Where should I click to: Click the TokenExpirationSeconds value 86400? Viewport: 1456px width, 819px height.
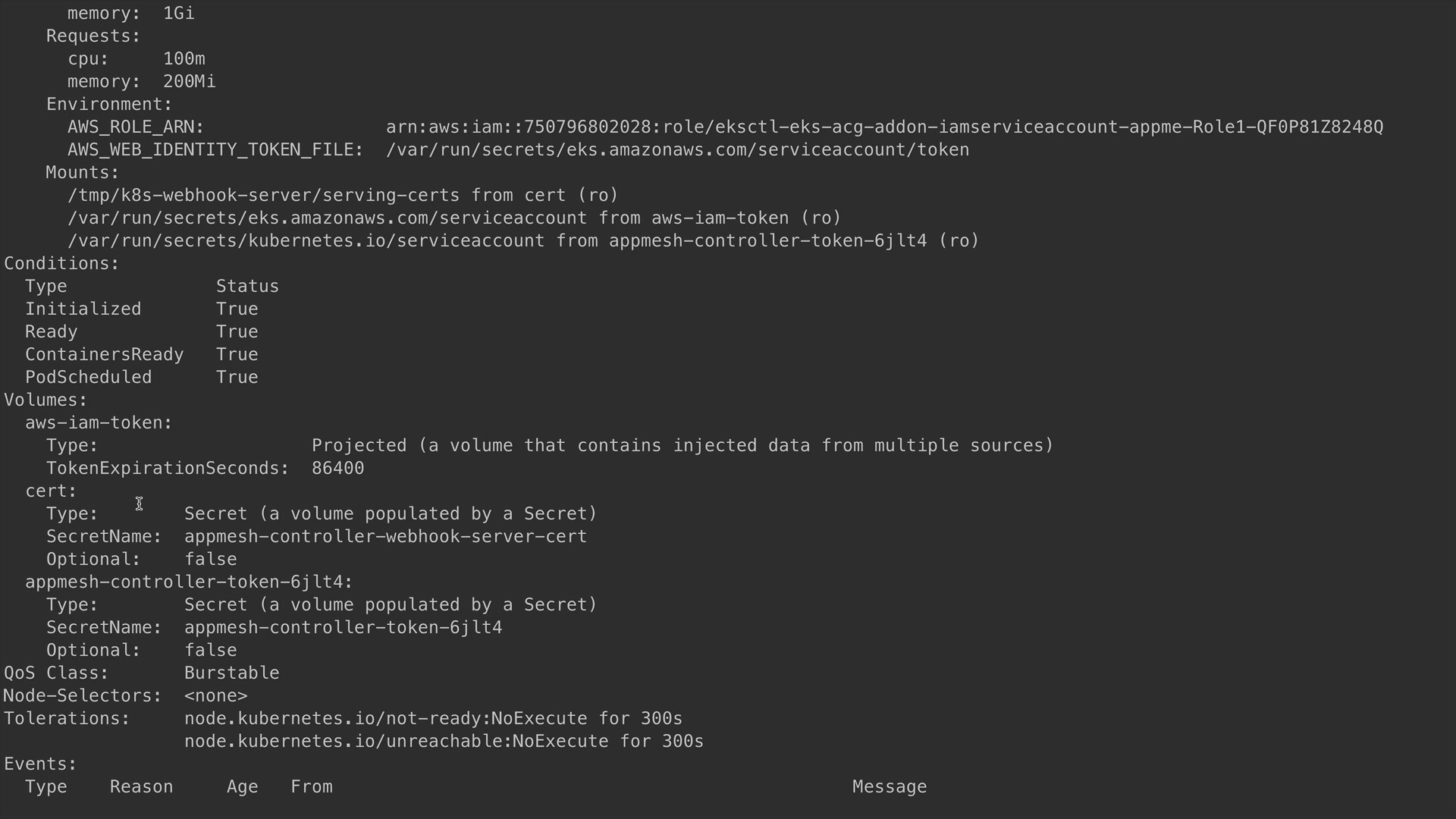coord(337,469)
